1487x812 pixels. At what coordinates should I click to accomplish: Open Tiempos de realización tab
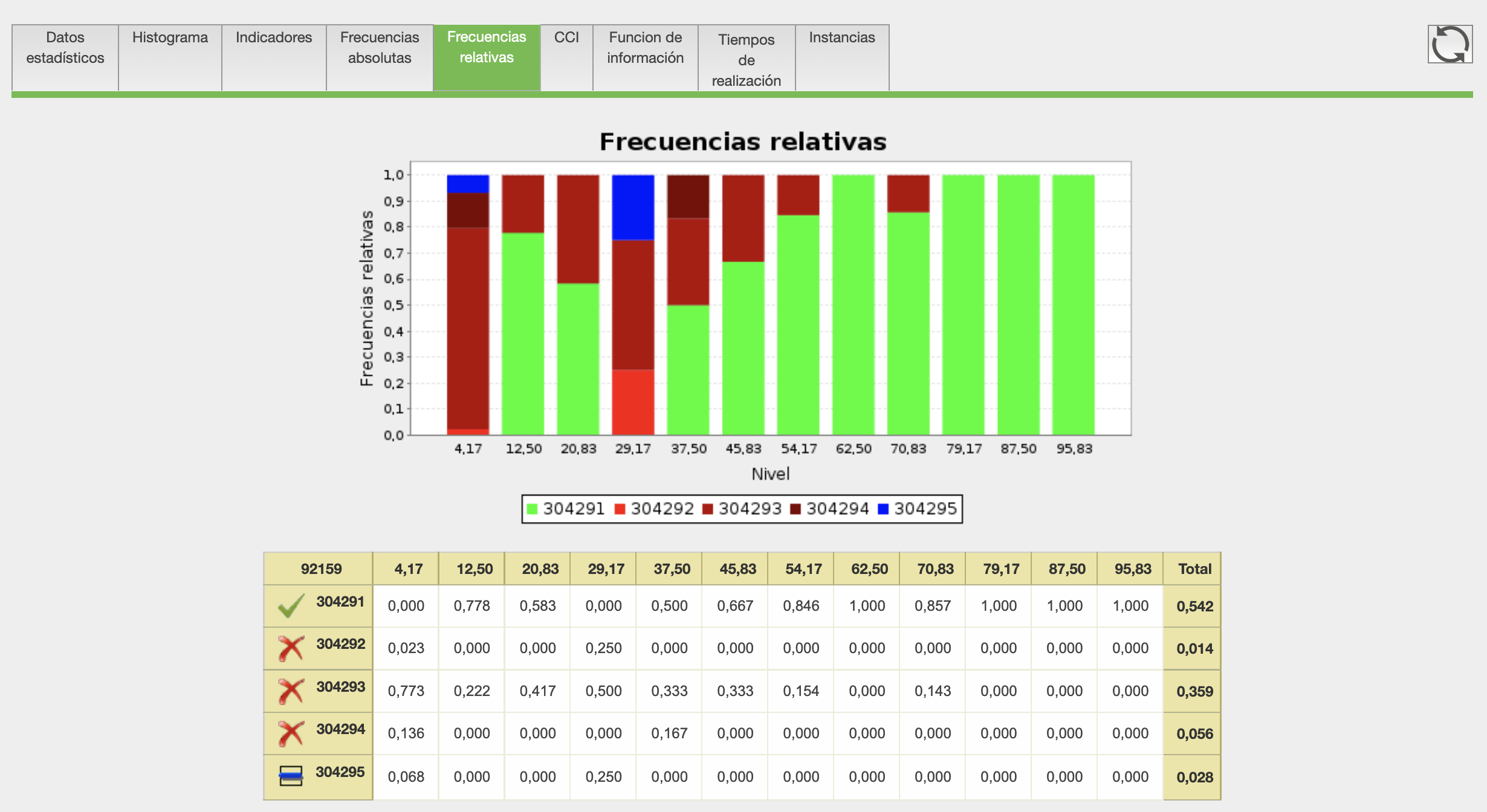(747, 59)
